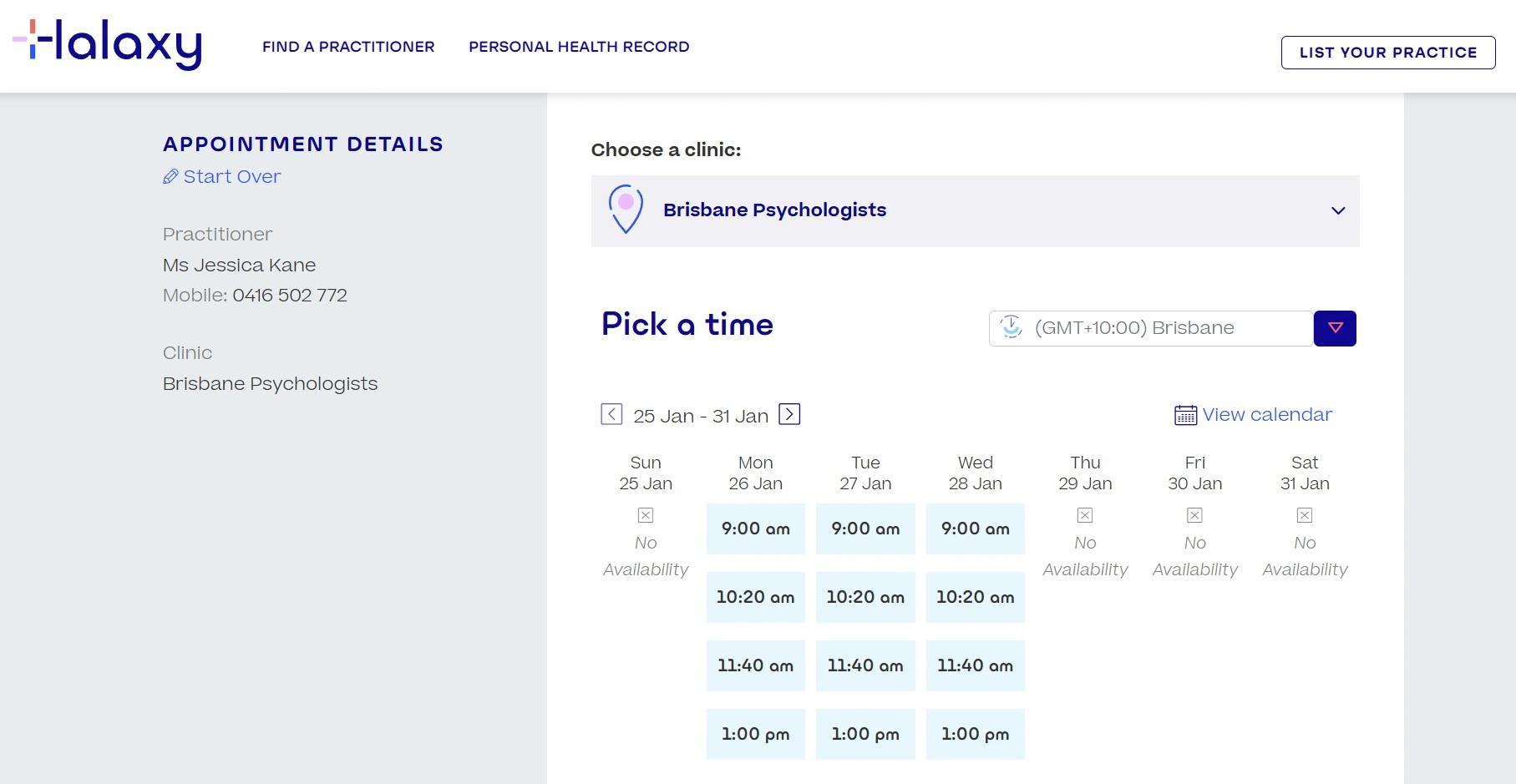Viewport: 1516px width, 784px height.
Task: Click the paperclip icon beside Start Over
Action: pos(170,176)
